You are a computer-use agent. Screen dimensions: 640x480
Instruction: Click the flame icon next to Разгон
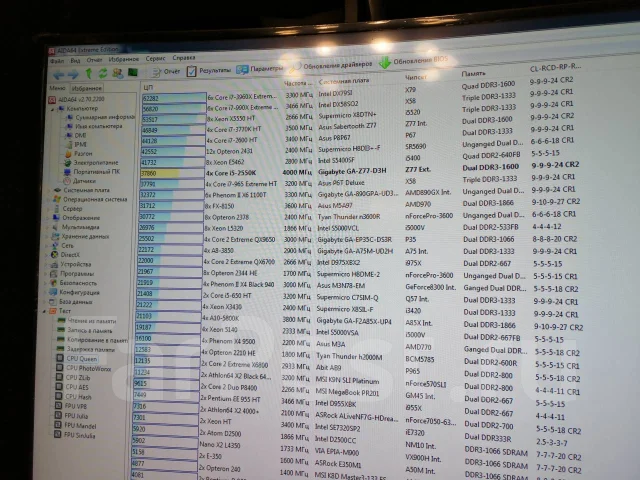[68, 154]
